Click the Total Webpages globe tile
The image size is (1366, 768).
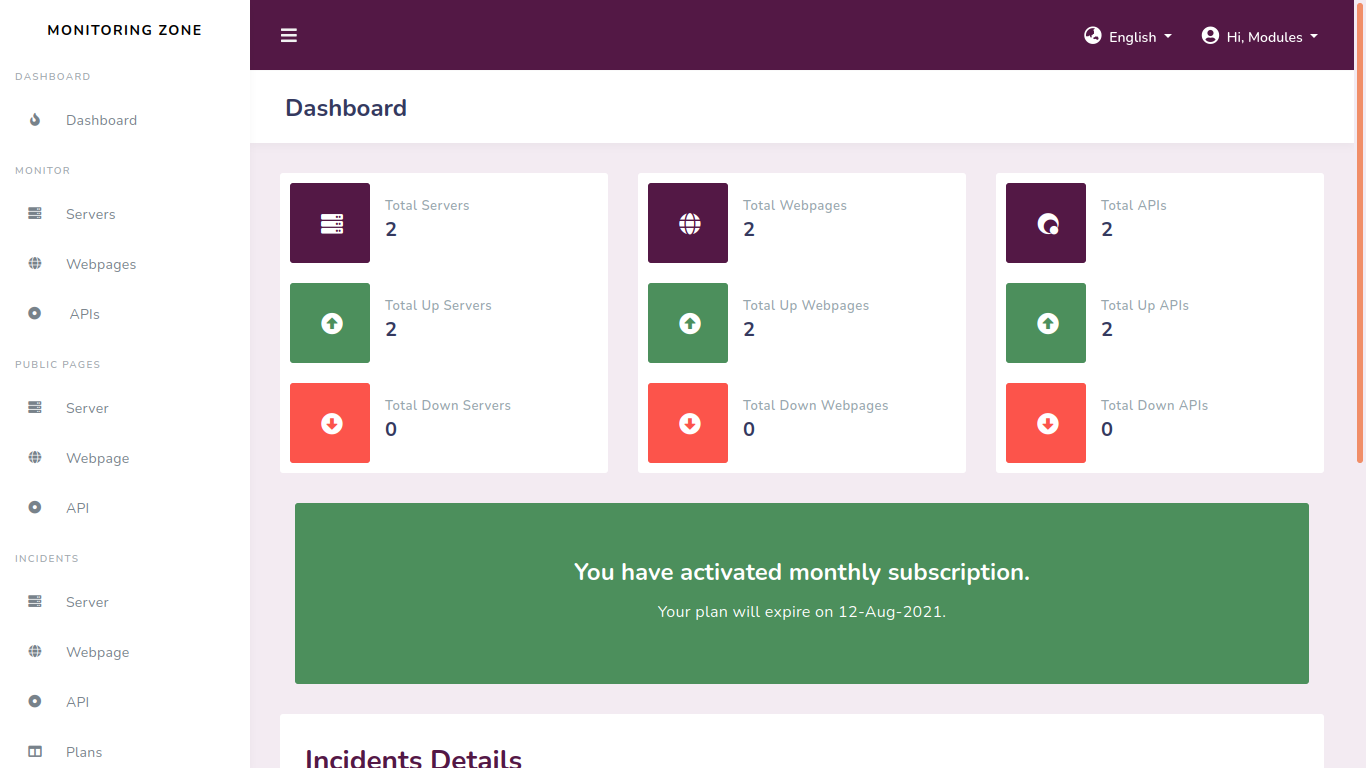coord(688,223)
